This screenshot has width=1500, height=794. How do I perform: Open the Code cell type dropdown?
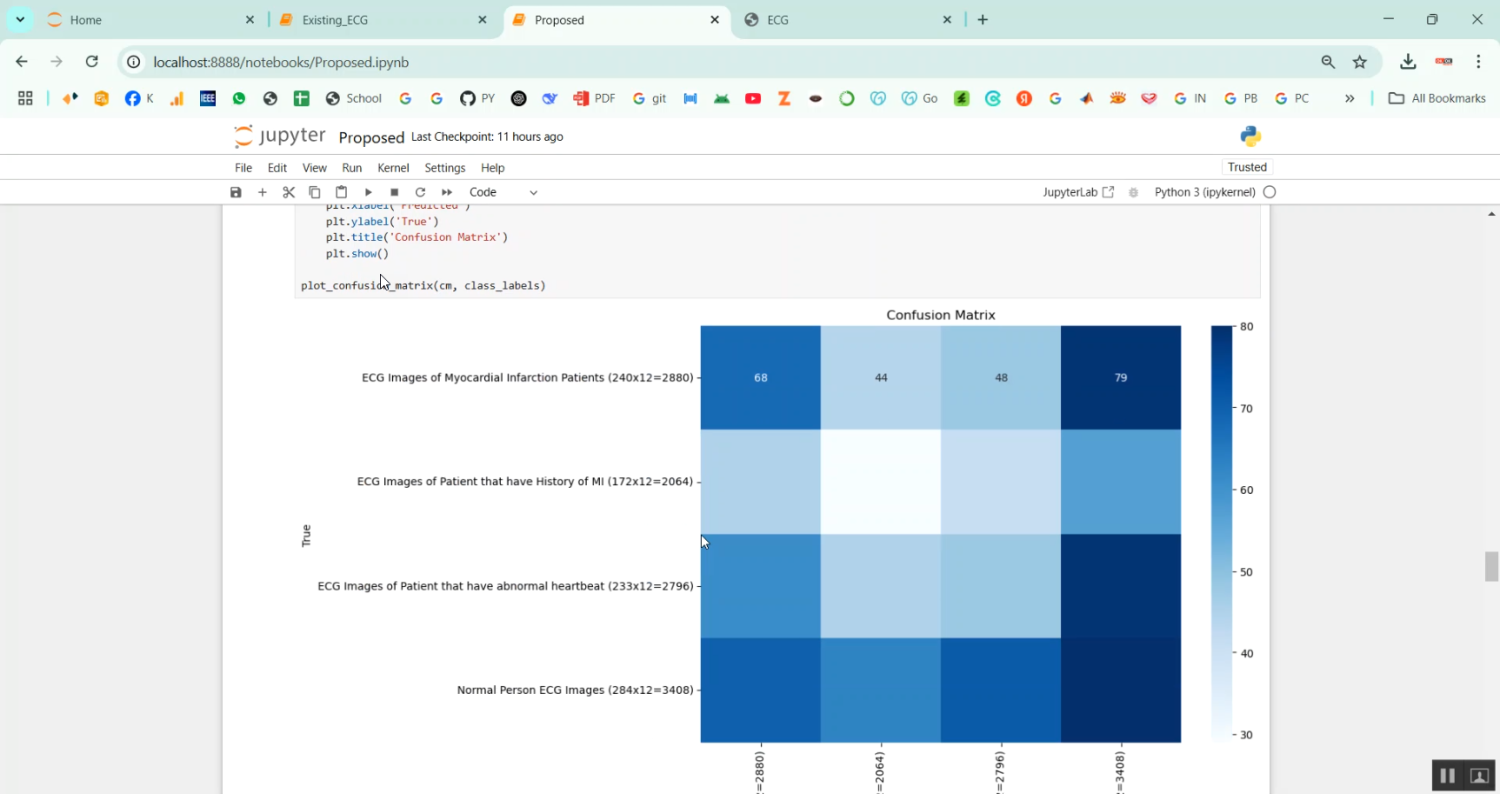[500, 191]
